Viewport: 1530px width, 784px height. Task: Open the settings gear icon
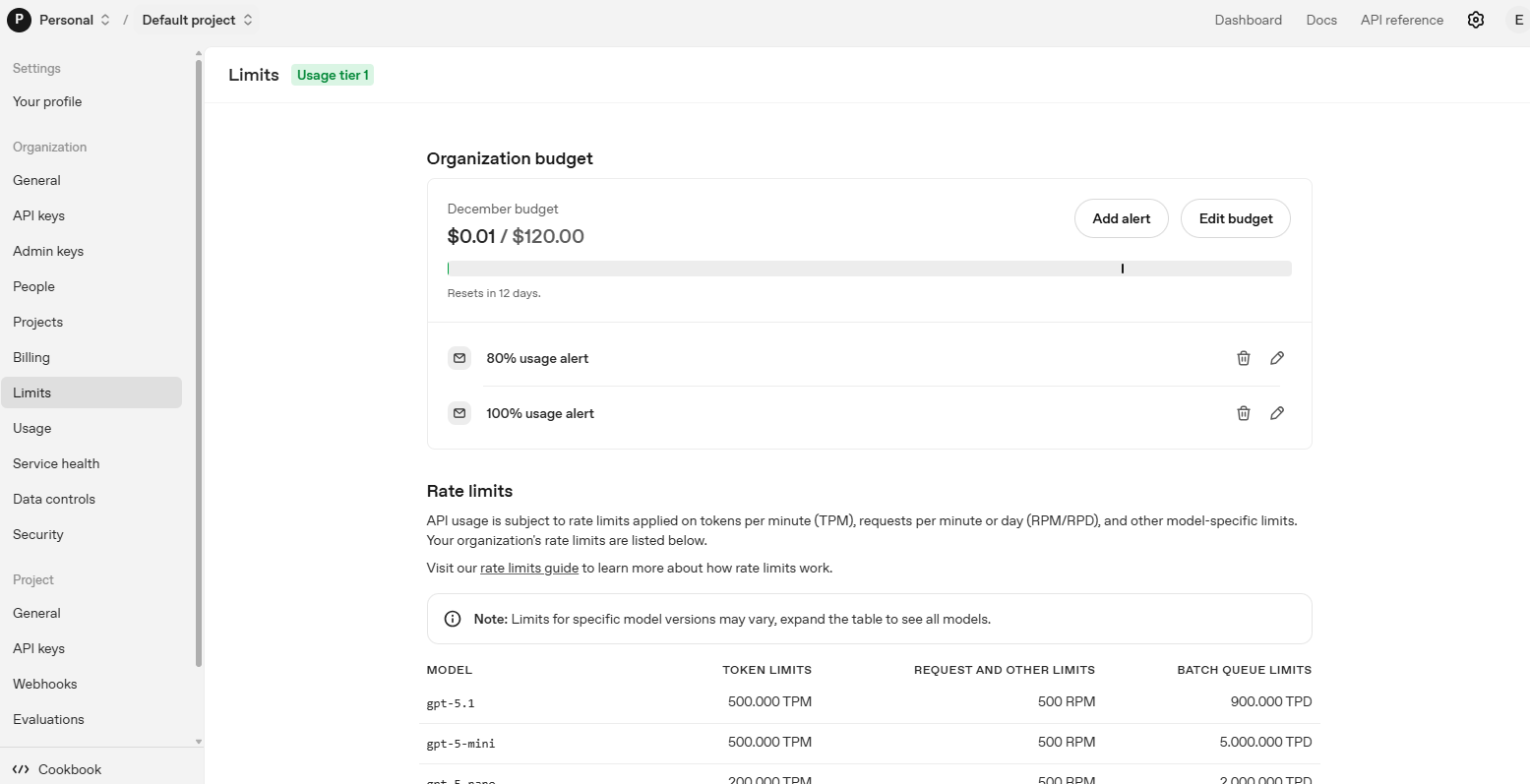[x=1475, y=20]
